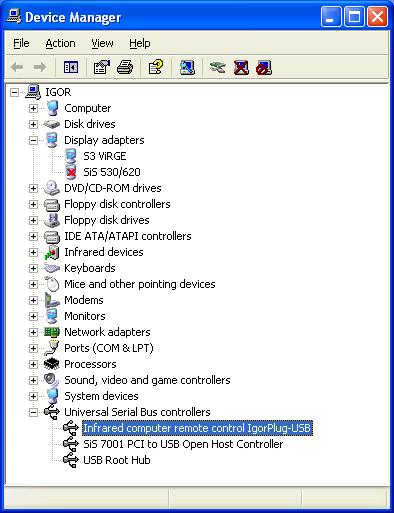Open the Help menu

tap(140, 43)
